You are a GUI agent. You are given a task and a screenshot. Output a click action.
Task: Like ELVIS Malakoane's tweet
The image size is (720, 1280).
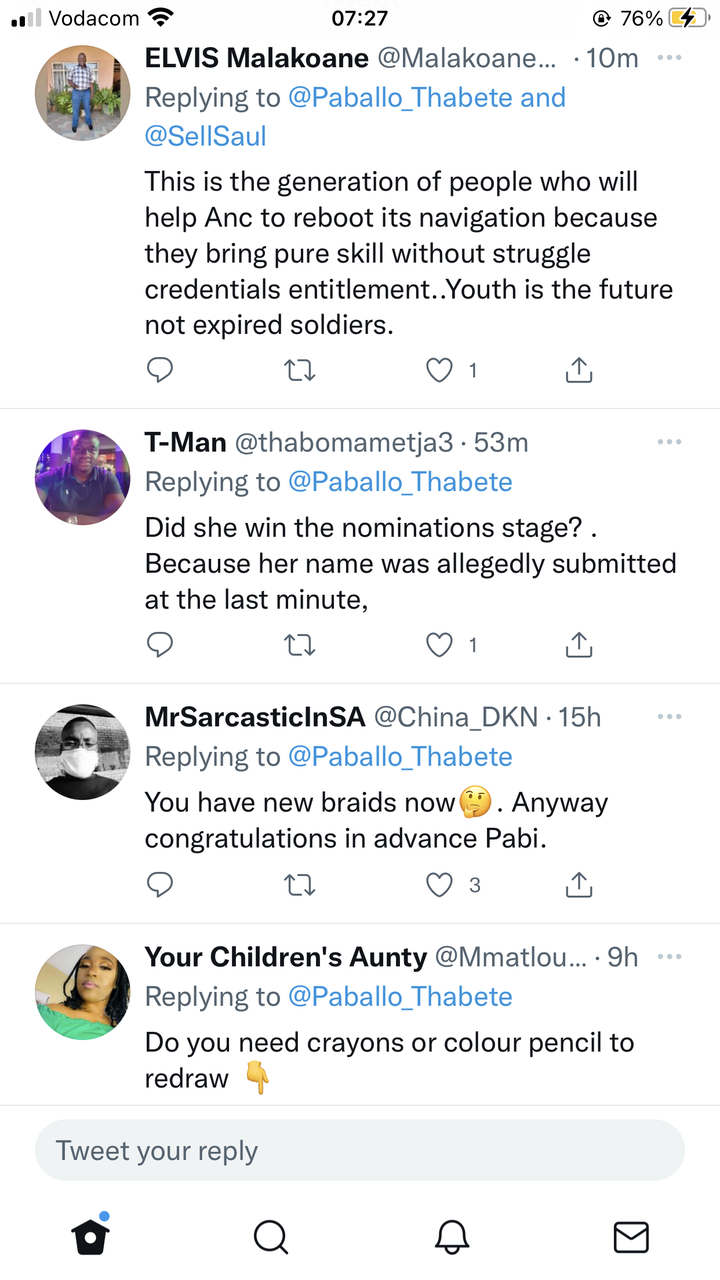pos(440,371)
